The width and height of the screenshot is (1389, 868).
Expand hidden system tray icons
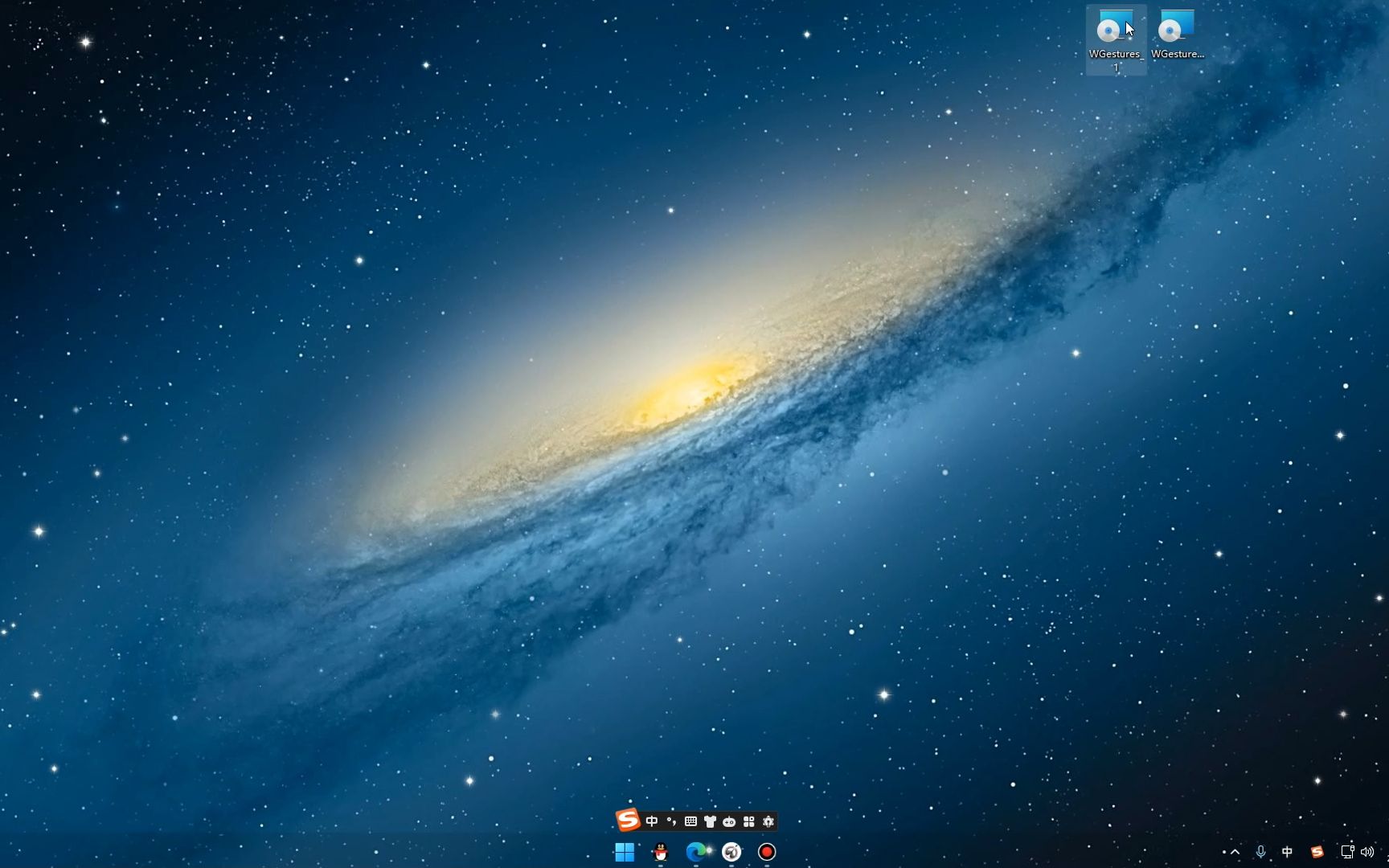click(1235, 852)
